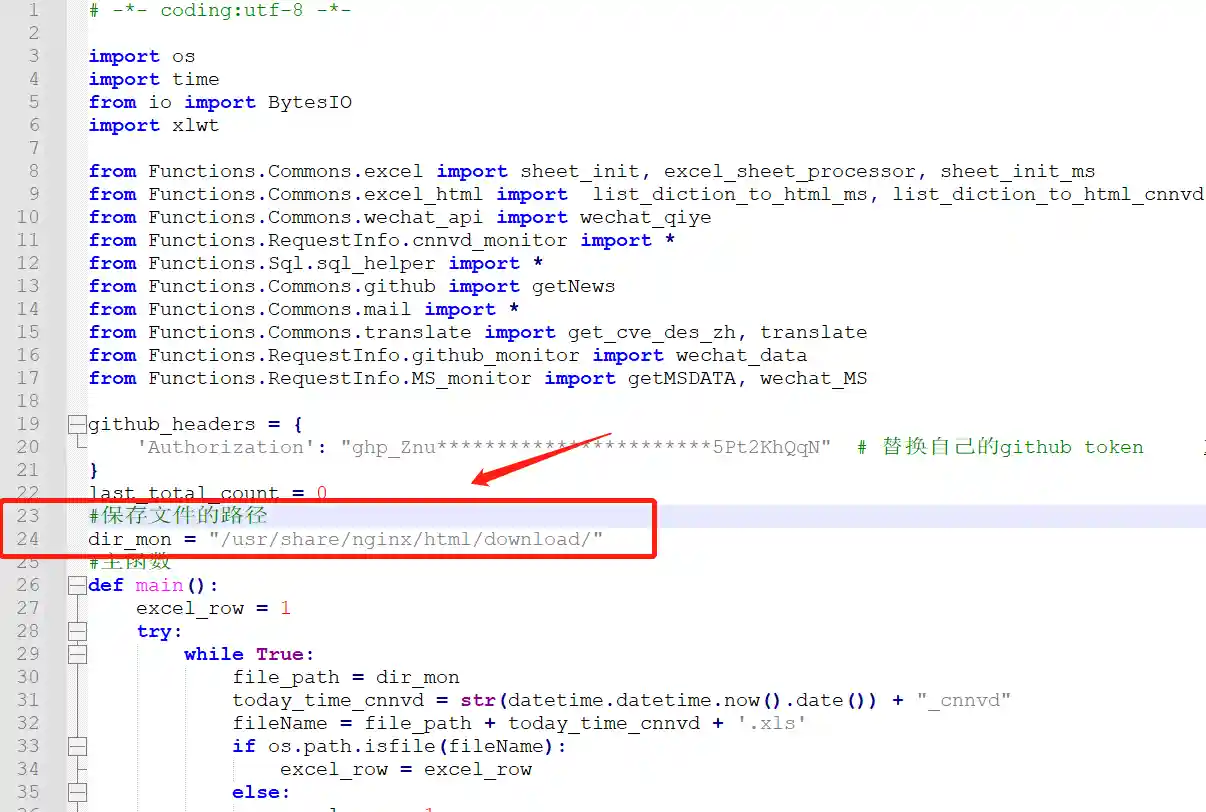This screenshot has height=812, width=1206.
Task: Click 'excel_row = 1' on line 27
Action: click(x=214, y=608)
